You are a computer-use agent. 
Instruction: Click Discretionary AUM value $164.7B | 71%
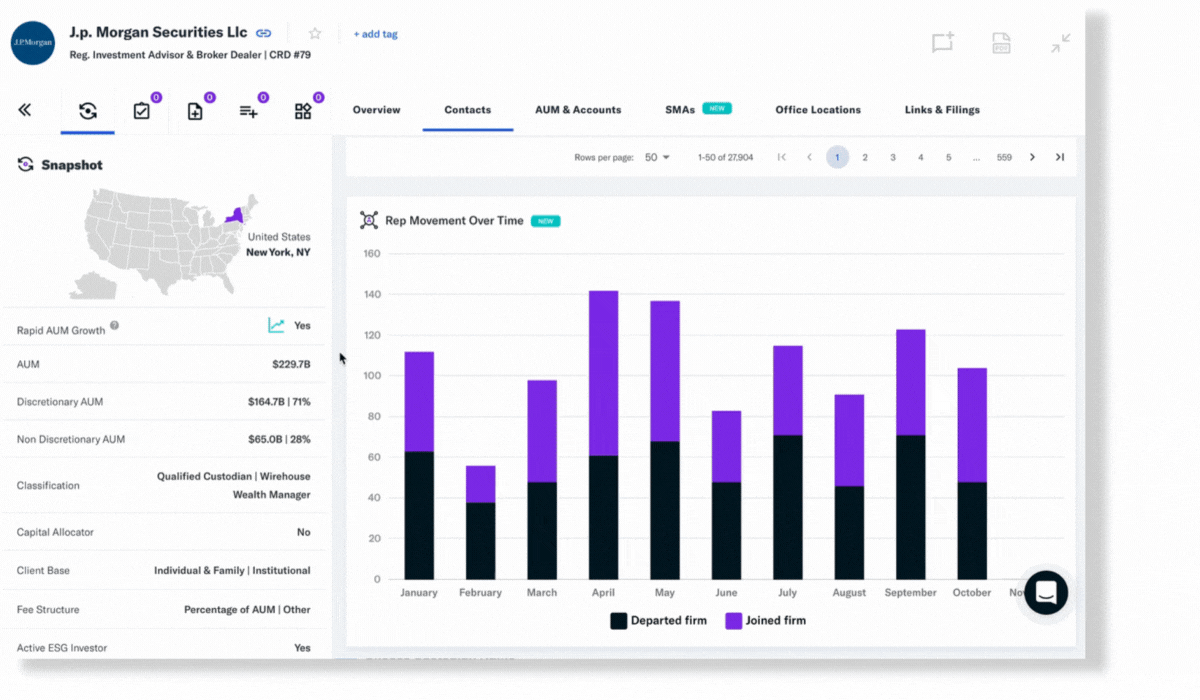click(279, 402)
